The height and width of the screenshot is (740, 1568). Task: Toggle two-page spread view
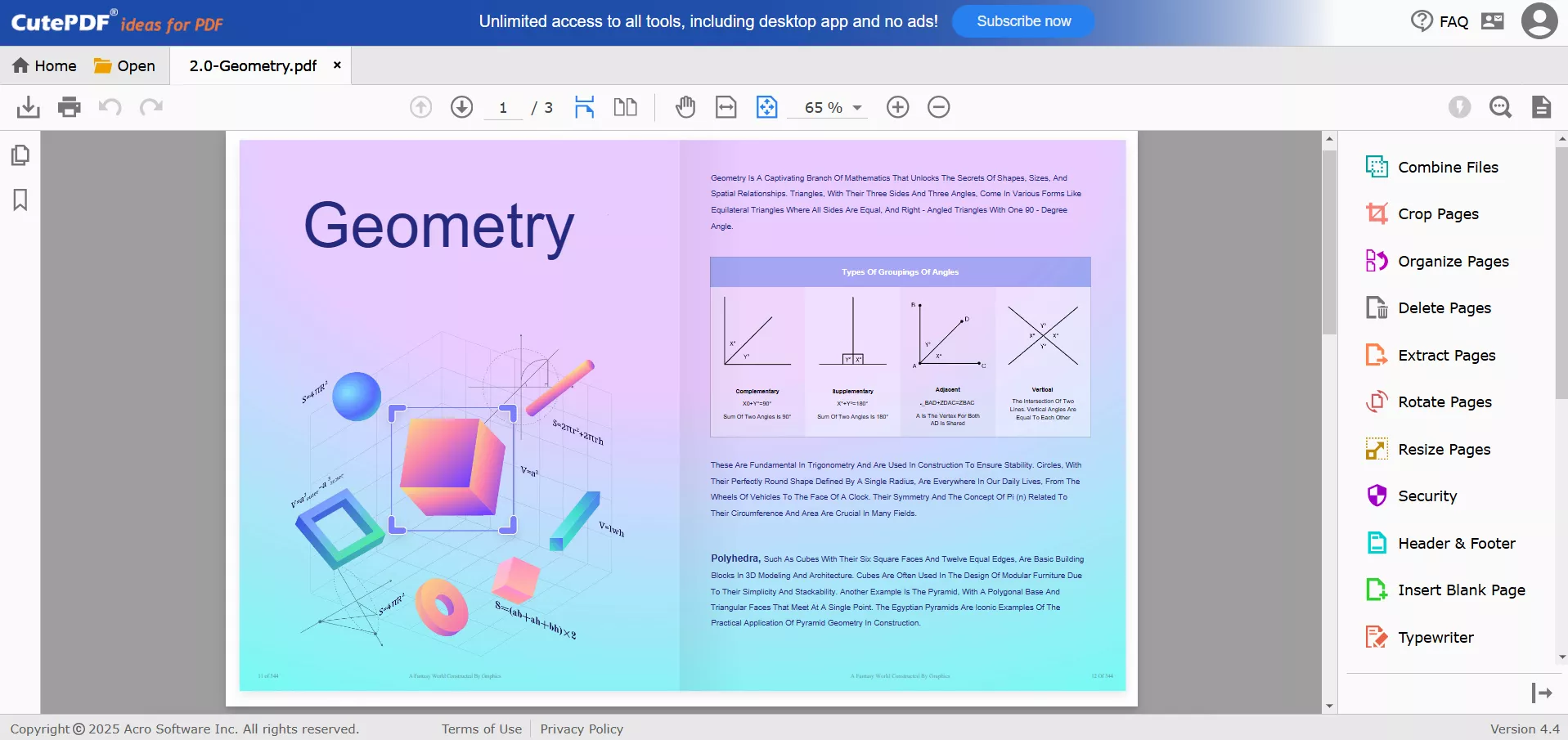point(625,106)
